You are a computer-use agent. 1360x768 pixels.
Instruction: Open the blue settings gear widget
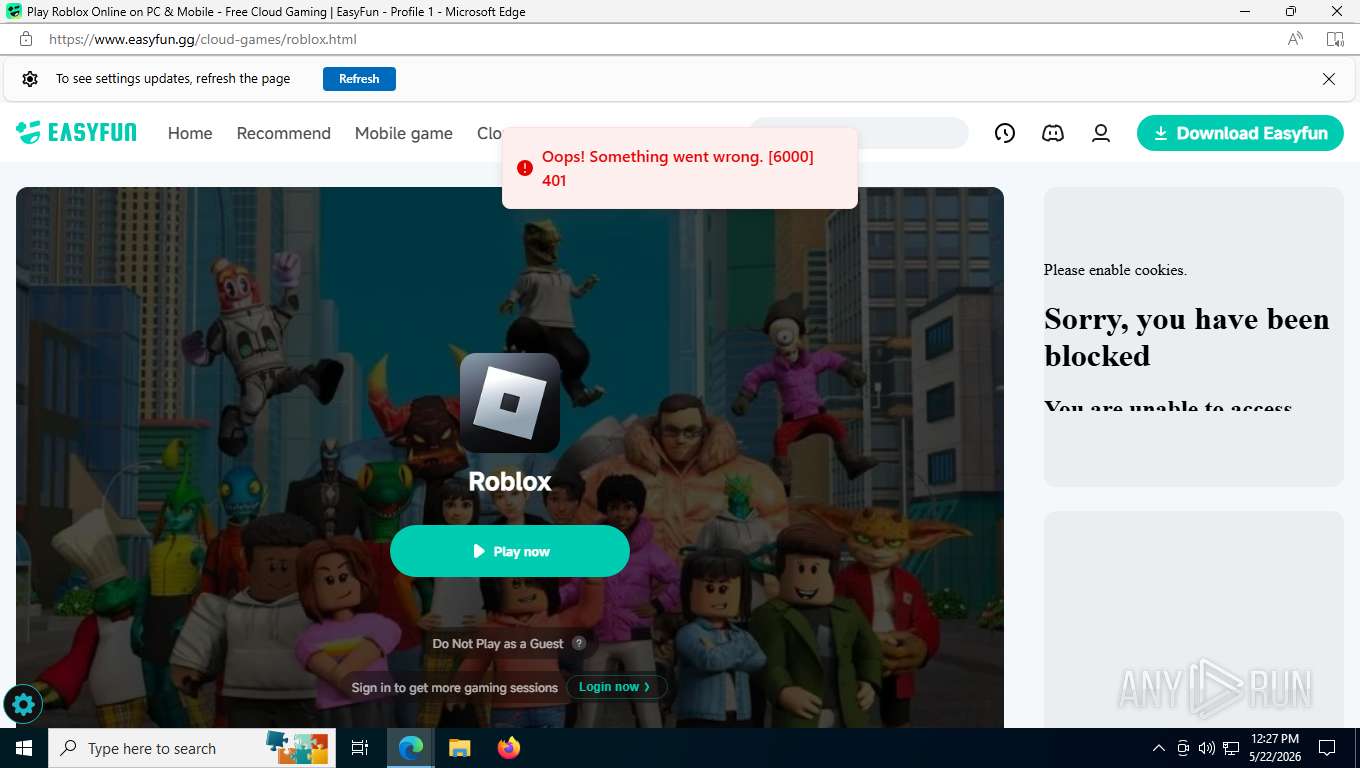pos(23,705)
